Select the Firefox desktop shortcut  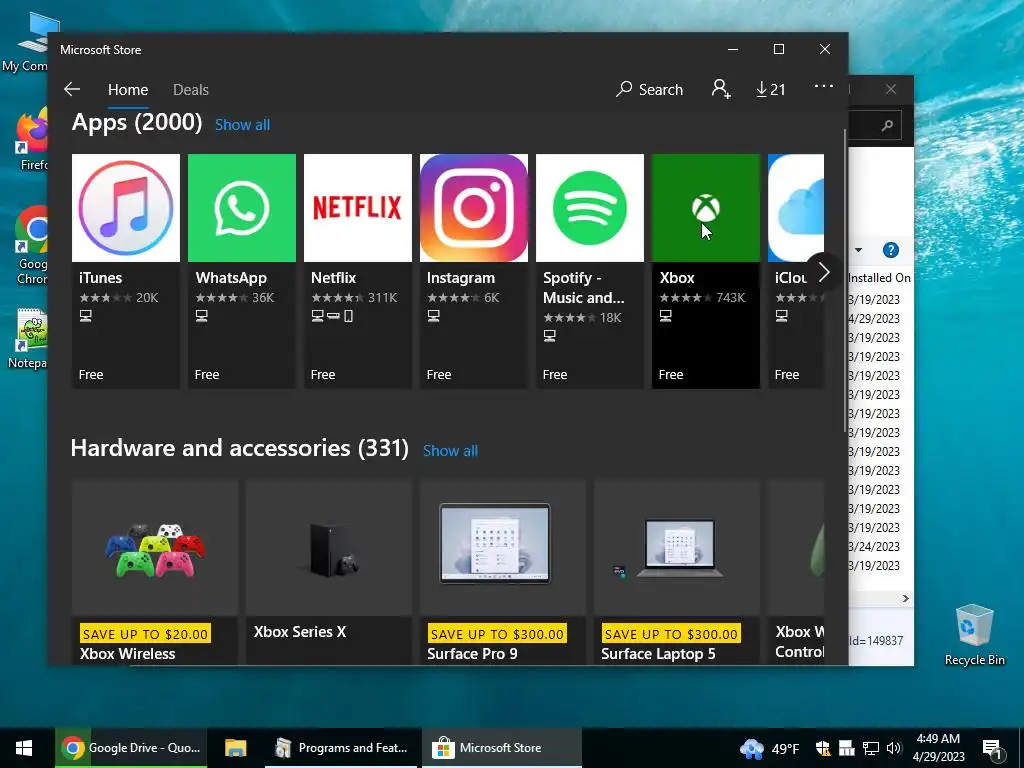[33, 140]
